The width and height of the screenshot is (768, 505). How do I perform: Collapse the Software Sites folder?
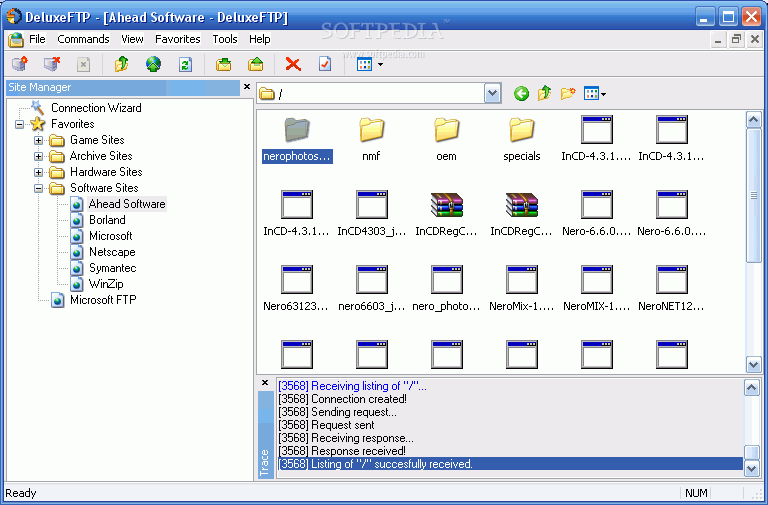pyautogui.click(x=38, y=188)
